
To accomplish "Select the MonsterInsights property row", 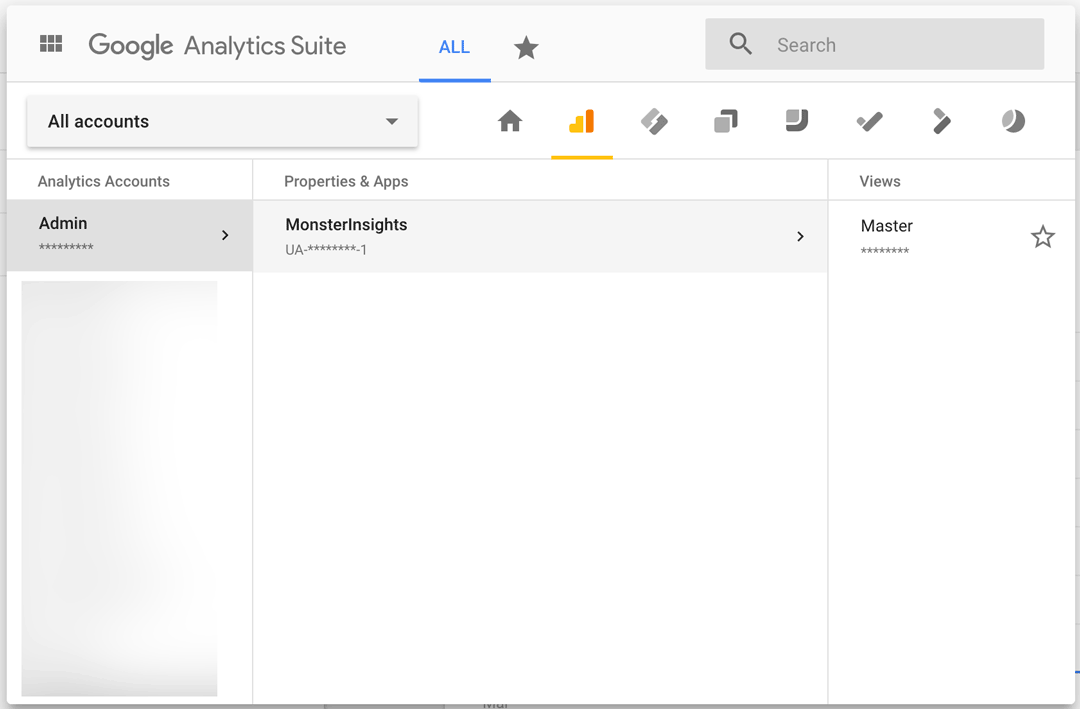I will point(500,236).
